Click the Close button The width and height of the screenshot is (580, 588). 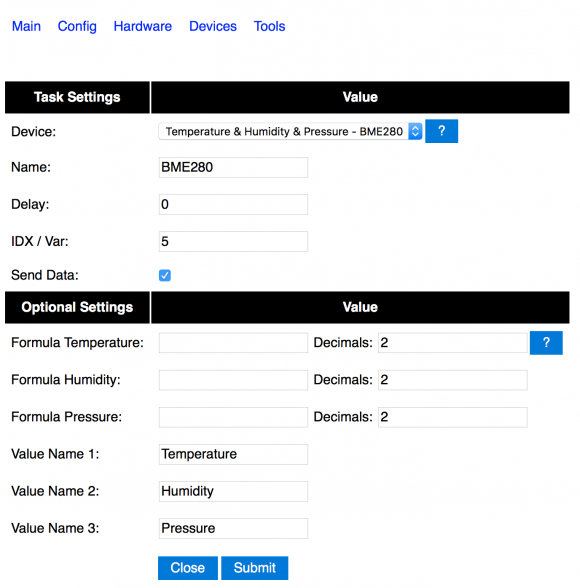coord(187,568)
